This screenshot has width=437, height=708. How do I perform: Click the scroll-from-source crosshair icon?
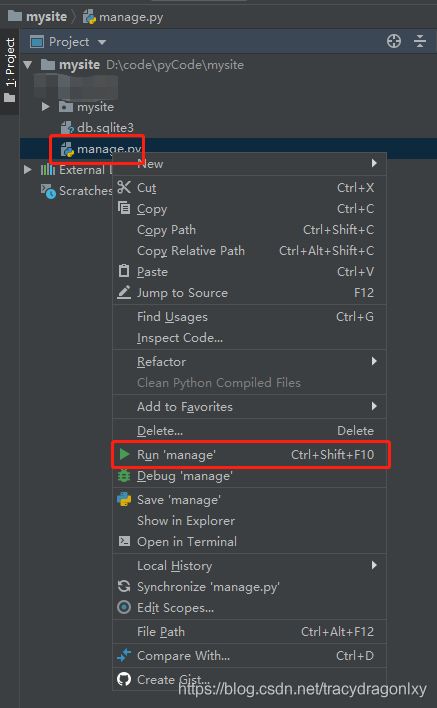click(x=394, y=41)
